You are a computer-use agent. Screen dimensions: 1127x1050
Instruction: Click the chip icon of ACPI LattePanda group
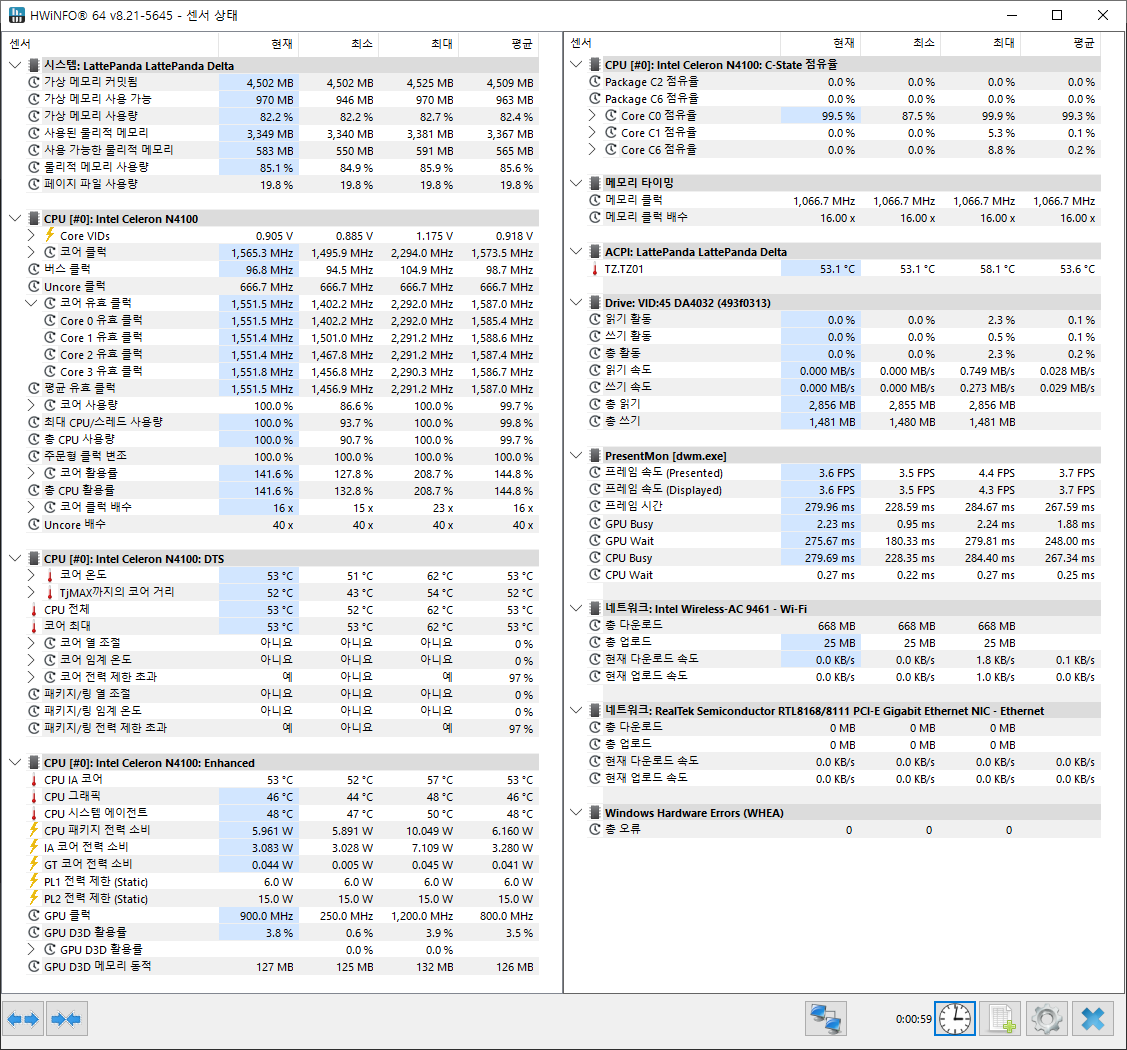point(594,252)
